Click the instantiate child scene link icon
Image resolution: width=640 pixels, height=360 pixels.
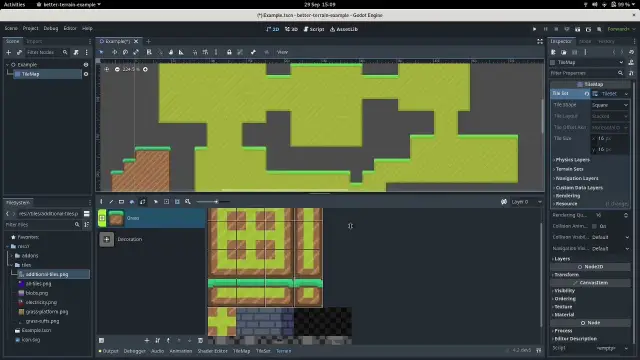19,52
